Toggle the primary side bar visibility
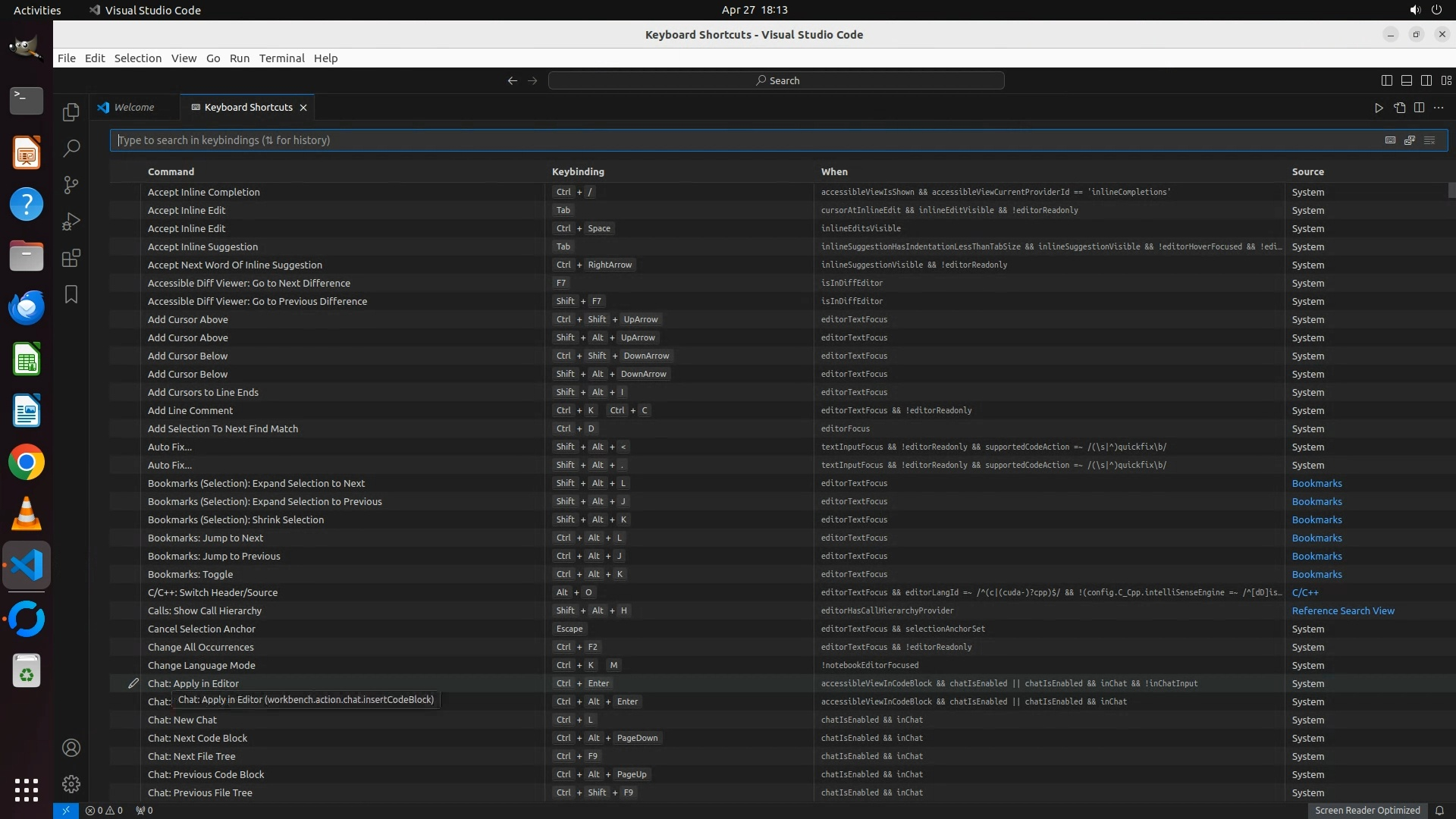This screenshot has width=1456, height=819. (1386, 80)
